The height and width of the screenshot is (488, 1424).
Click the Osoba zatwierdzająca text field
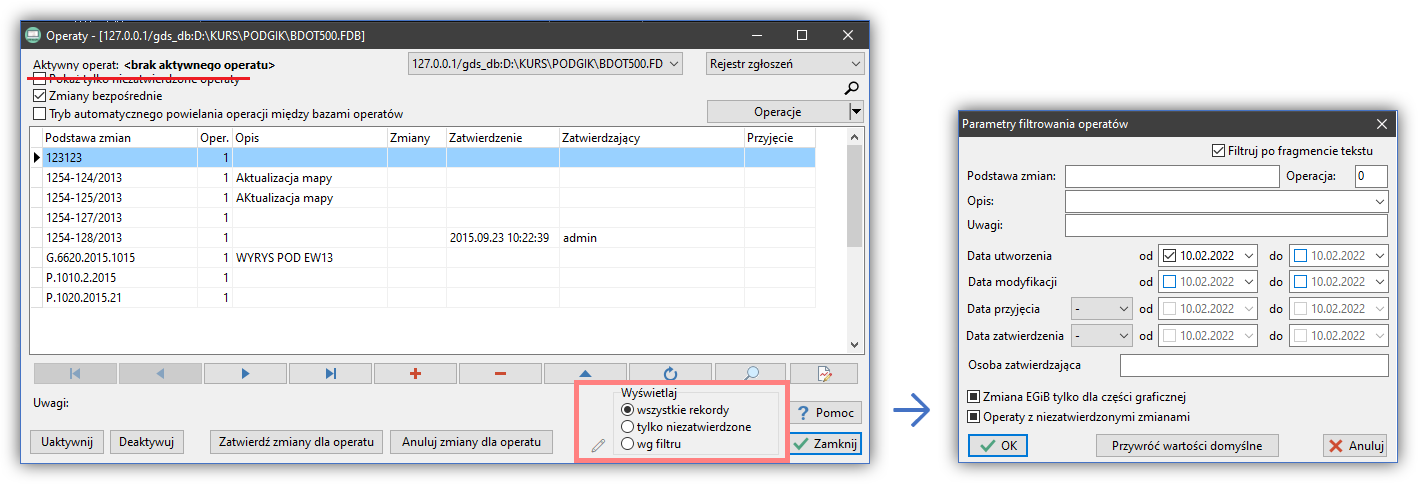click(1254, 365)
